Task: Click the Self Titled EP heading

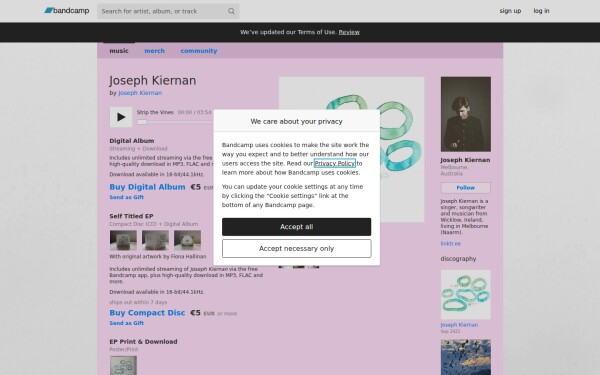Action: tap(131, 216)
